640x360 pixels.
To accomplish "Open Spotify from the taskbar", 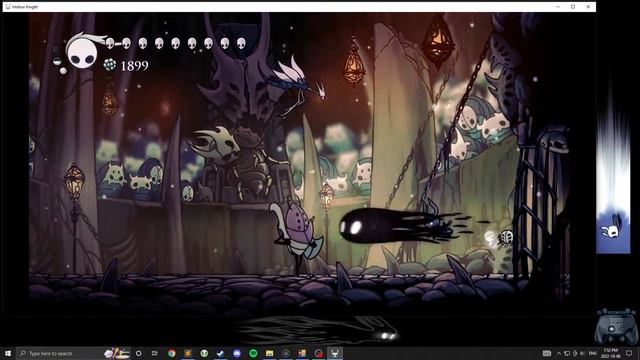I will click(253, 353).
